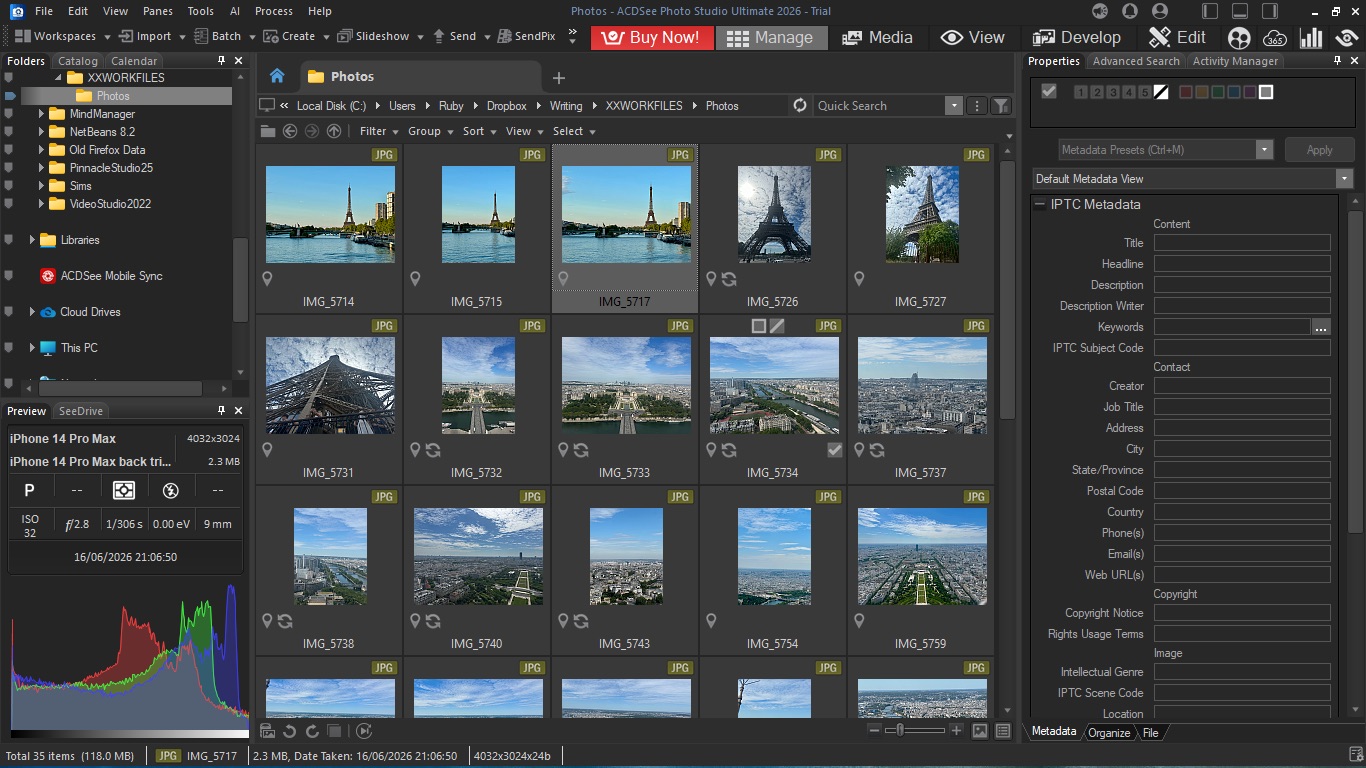Viewport: 1366px width, 768px height.
Task: Open the Filter dropdown
Action: pyautogui.click(x=379, y=131)
